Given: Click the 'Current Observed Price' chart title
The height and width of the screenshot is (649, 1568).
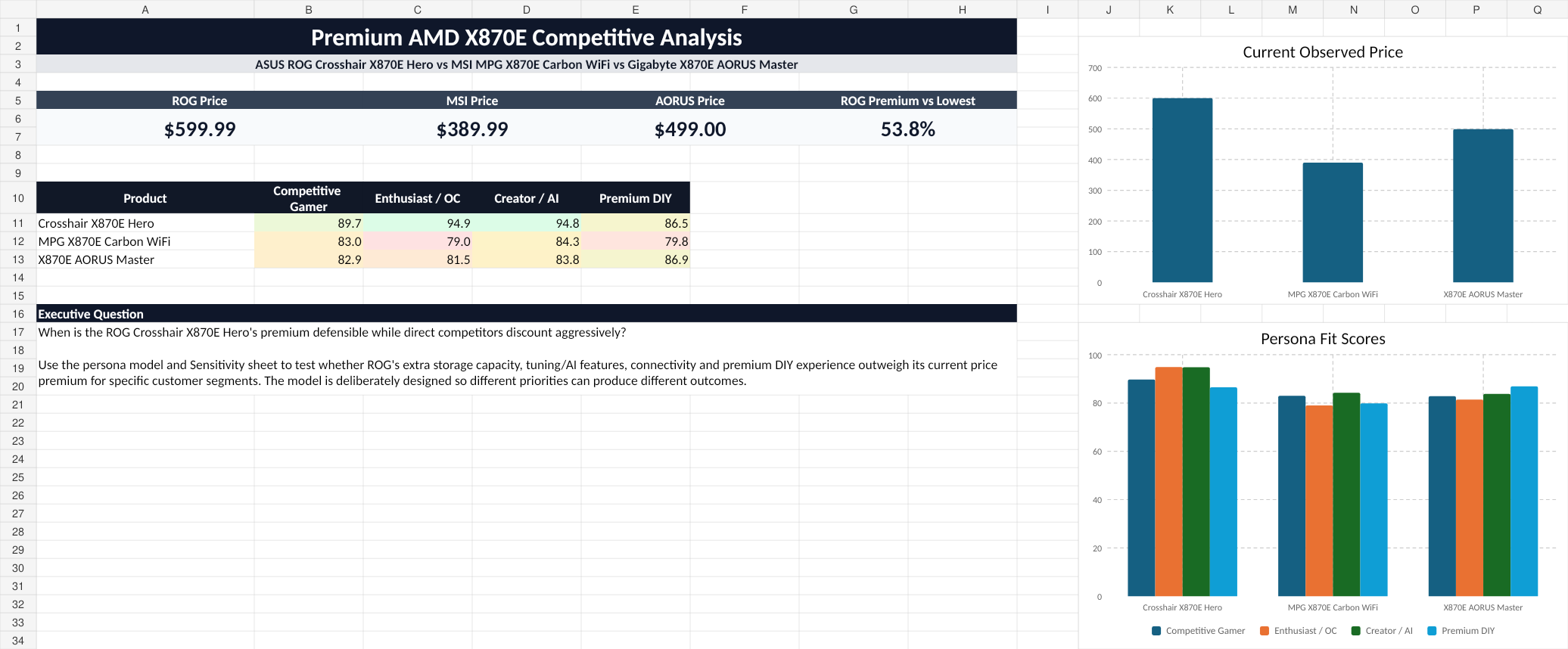Looking at the screenshot, I should click(1323, 52).
